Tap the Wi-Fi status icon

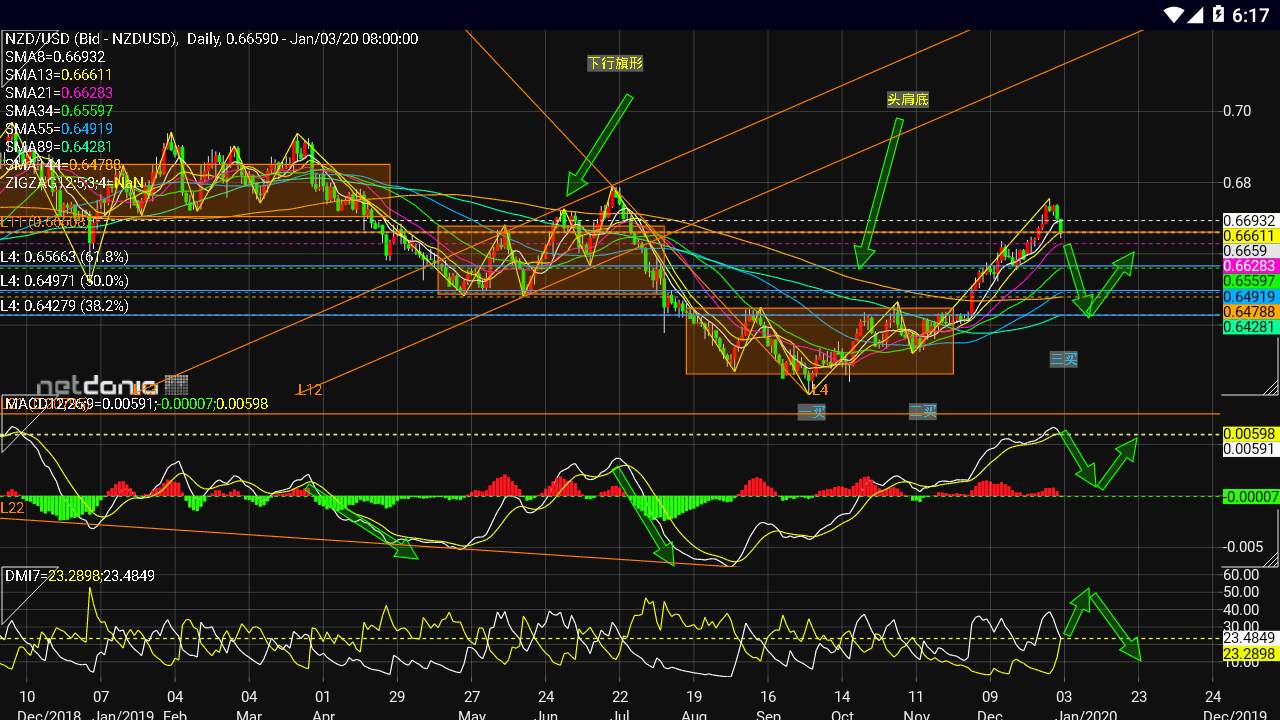click(x=1173, y=14)
